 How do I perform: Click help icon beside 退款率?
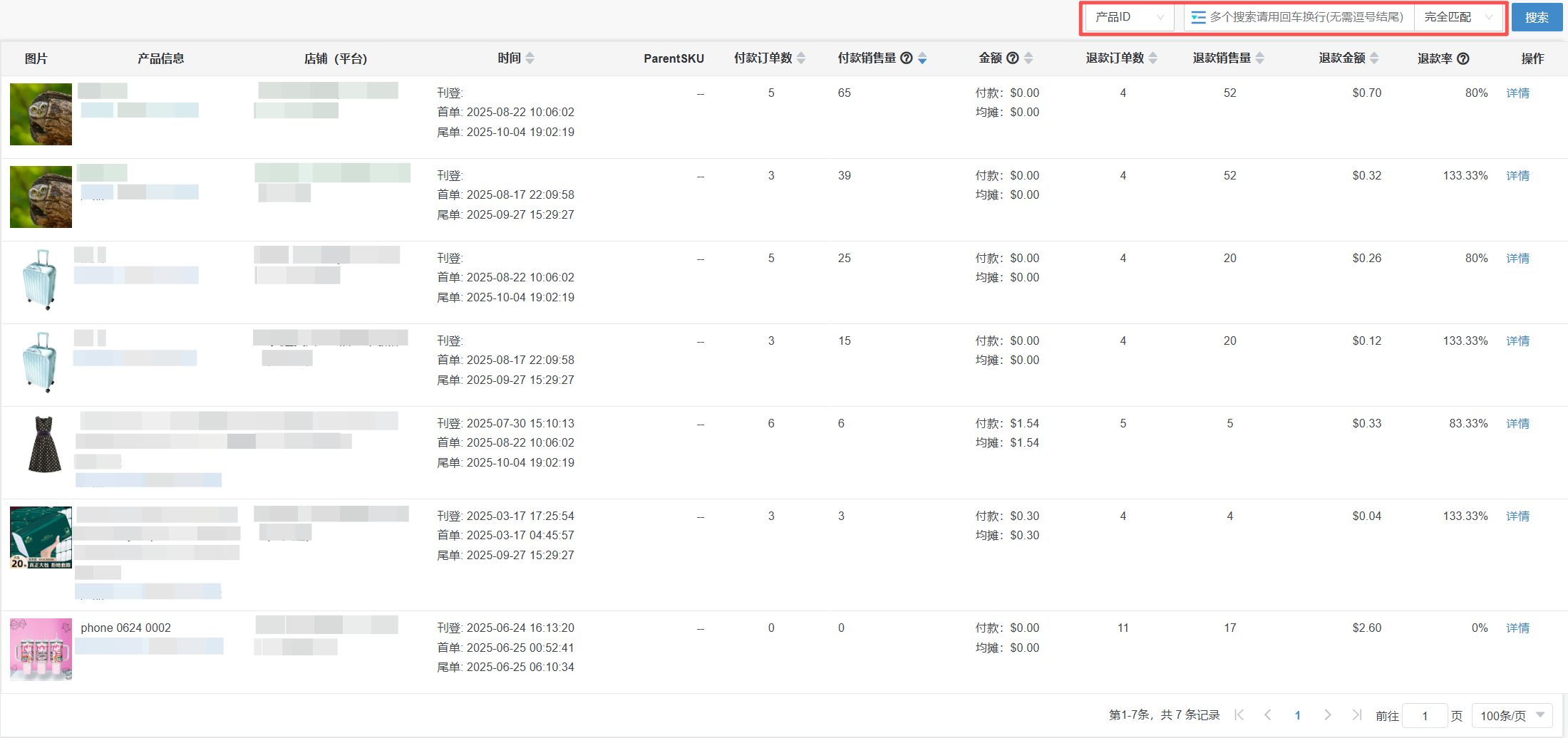coord(1463,59)
